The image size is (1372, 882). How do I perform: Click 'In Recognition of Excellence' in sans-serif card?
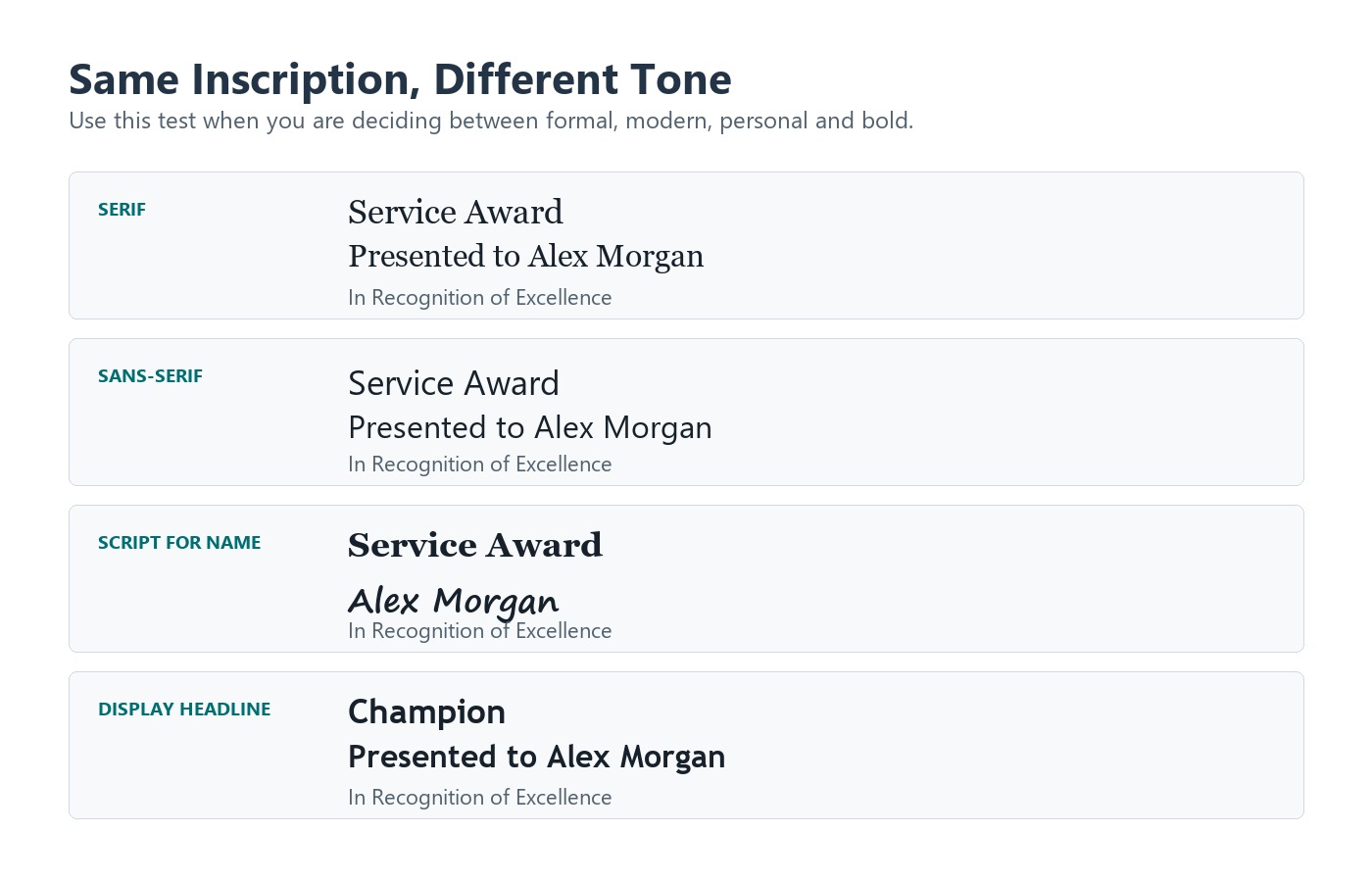click(480, 465)
